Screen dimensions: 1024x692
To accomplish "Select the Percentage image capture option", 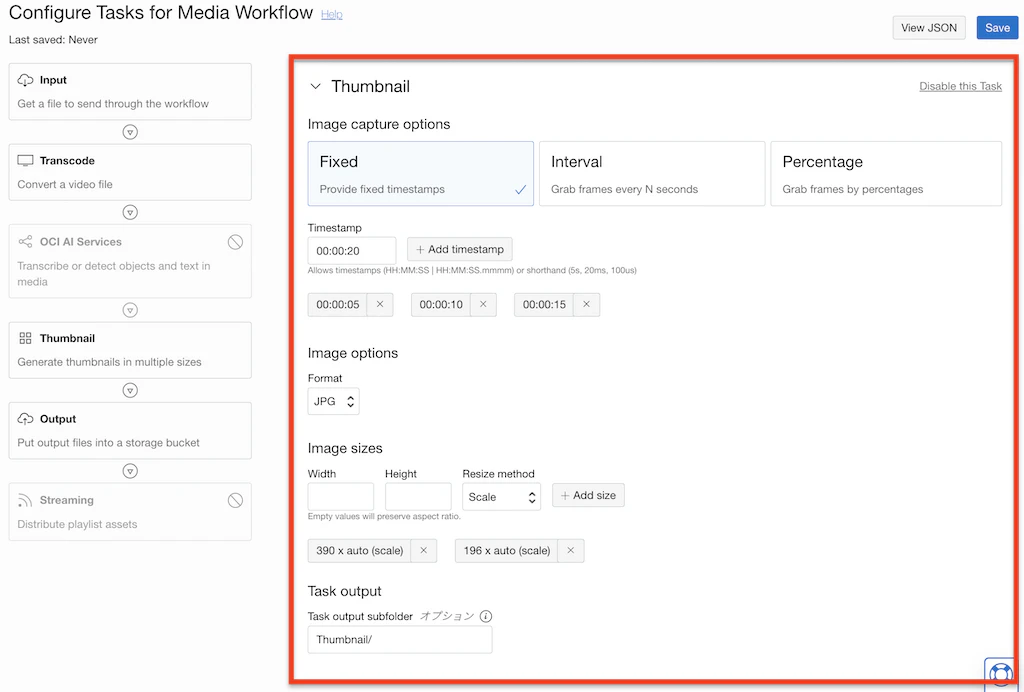I will (x=886, y=174).
